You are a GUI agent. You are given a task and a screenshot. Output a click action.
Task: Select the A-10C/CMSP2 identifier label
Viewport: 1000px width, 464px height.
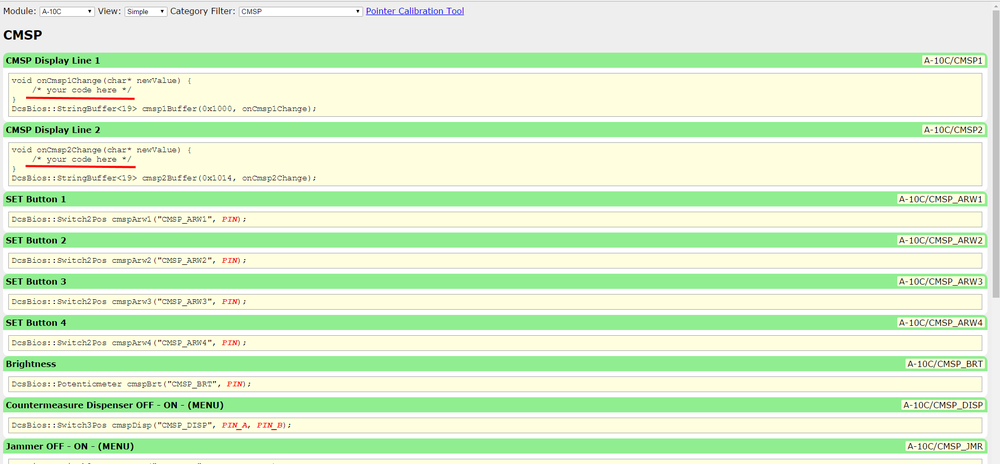tap(953, 129)
